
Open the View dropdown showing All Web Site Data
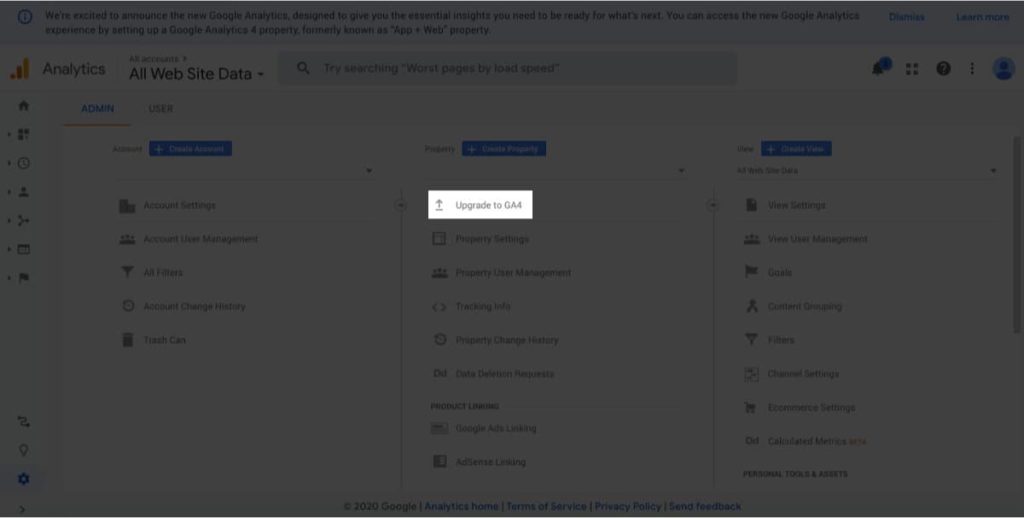867,170
